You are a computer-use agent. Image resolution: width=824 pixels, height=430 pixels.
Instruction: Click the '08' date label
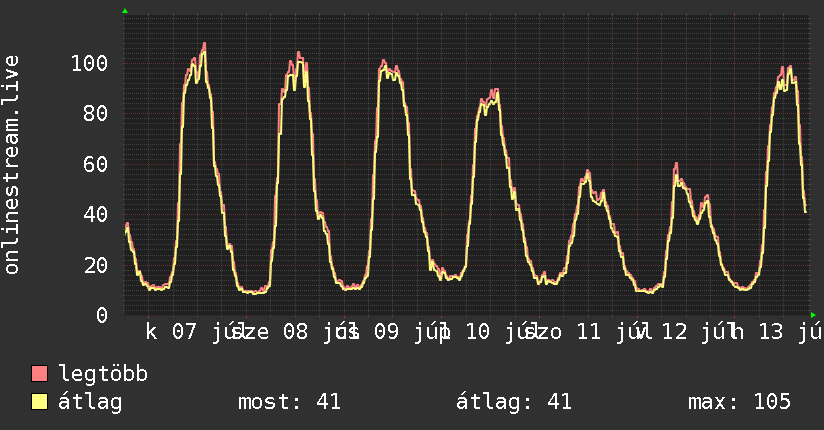point(295,332)
